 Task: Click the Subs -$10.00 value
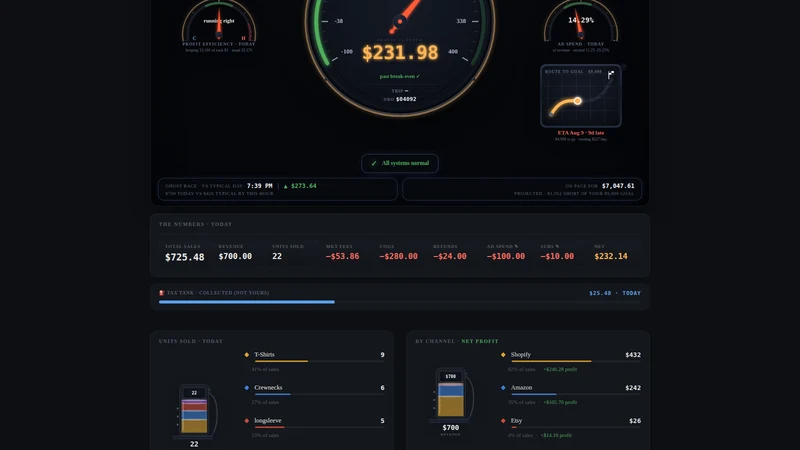tap(557, 256)
